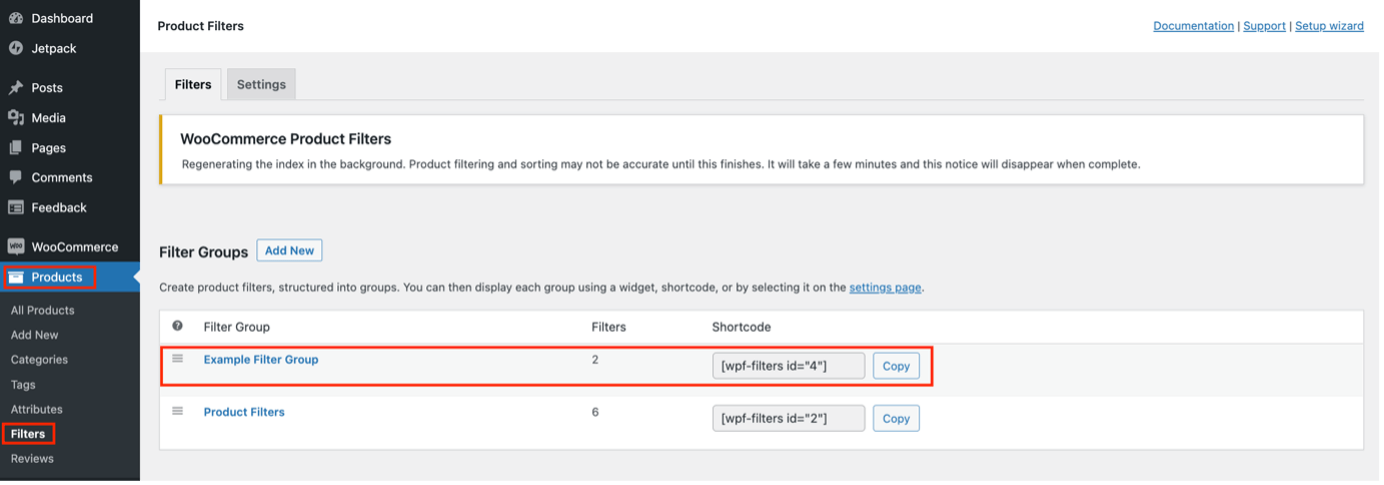Image resolution: width=1384 pixels, height=485 pixels.
Task: Open the Documentation link
Action: click(1193, 26)
